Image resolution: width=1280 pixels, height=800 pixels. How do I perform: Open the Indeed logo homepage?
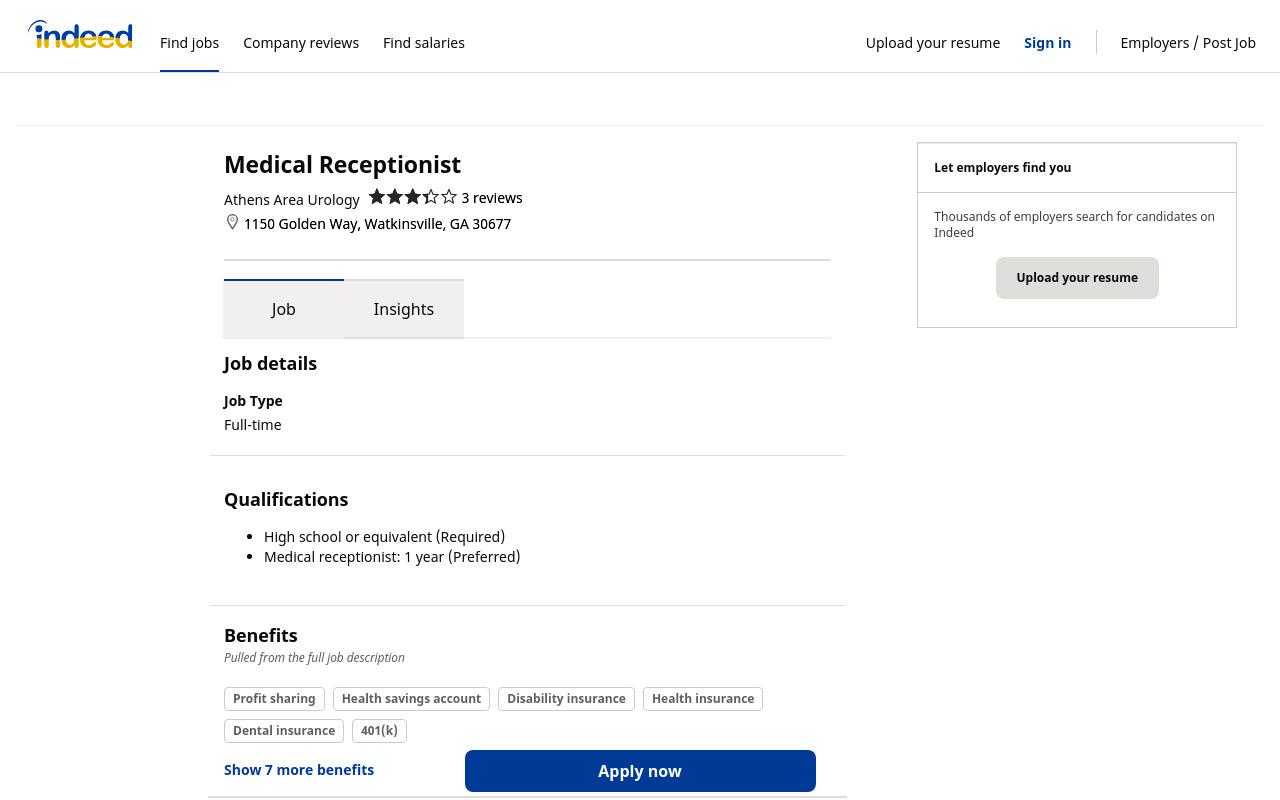(x=80, y=35)
